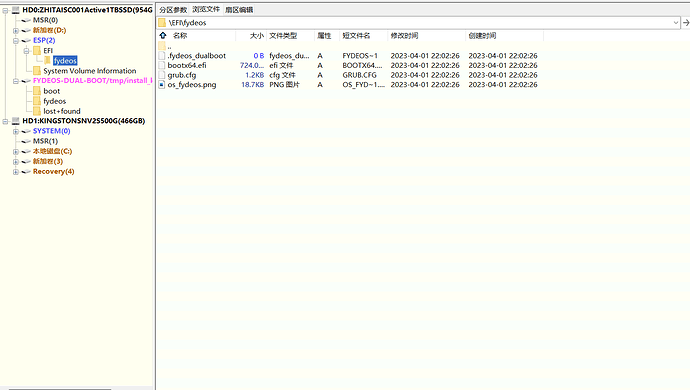690x390 pixels.
Task: Collapse the HD0 ZHITAI disk node
Action: pos(5,10)
